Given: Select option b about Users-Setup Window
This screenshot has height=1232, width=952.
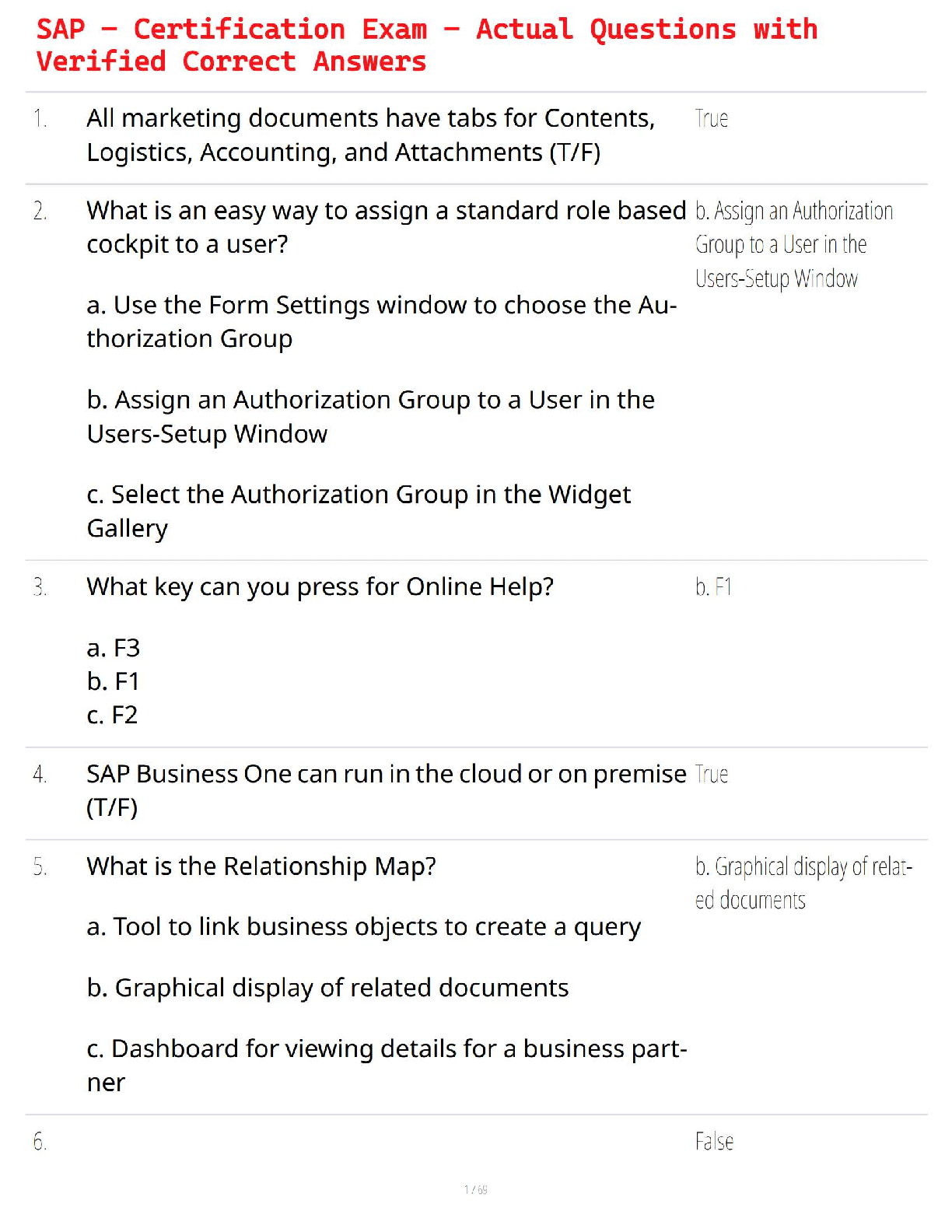Looking at the screenshot, I should (370, 417).
